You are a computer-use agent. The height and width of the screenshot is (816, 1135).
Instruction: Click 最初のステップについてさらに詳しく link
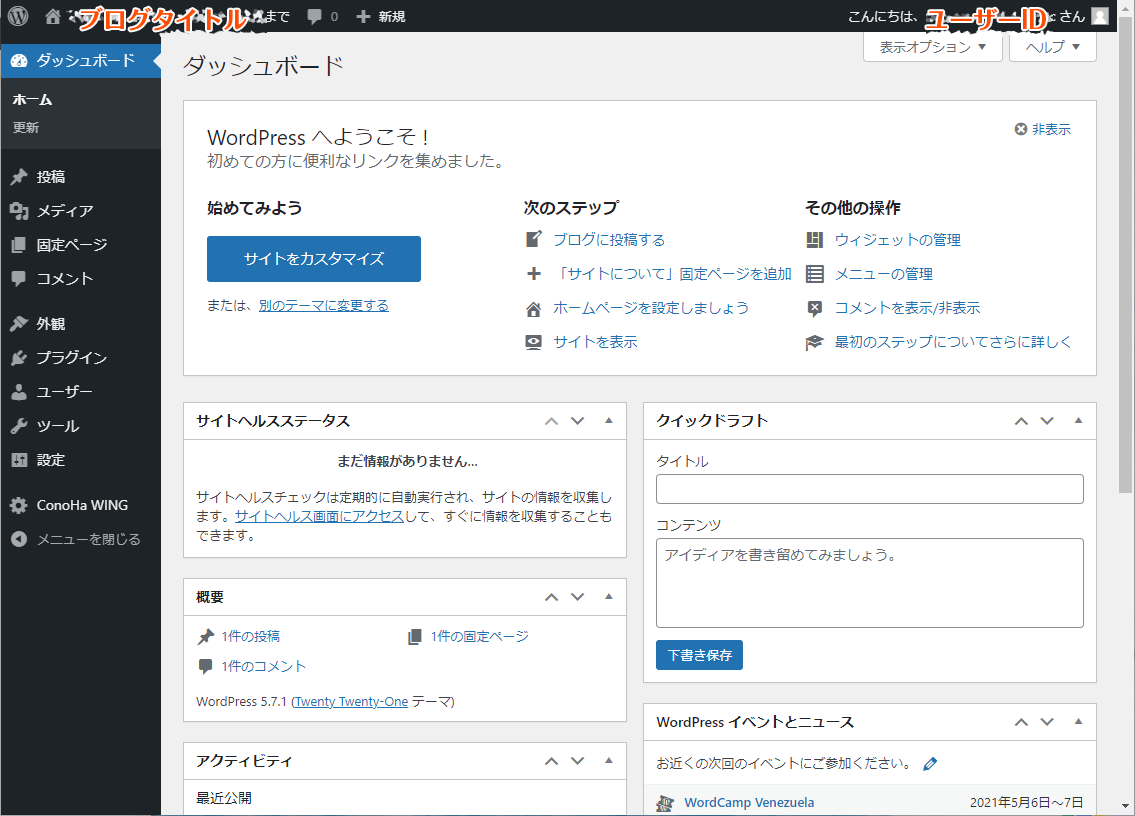[953, 342]
